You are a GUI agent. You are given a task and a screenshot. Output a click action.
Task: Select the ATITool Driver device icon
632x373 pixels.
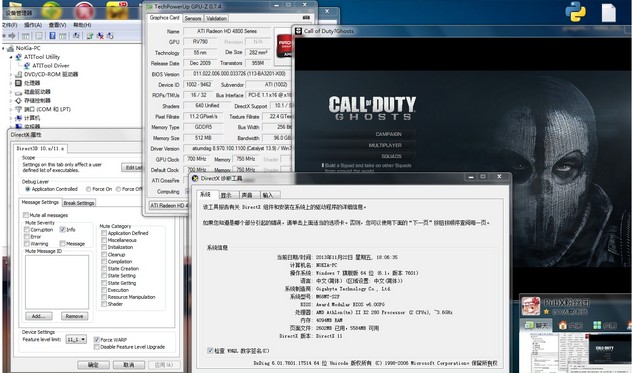pyautogui.click(x=27, y=65)
